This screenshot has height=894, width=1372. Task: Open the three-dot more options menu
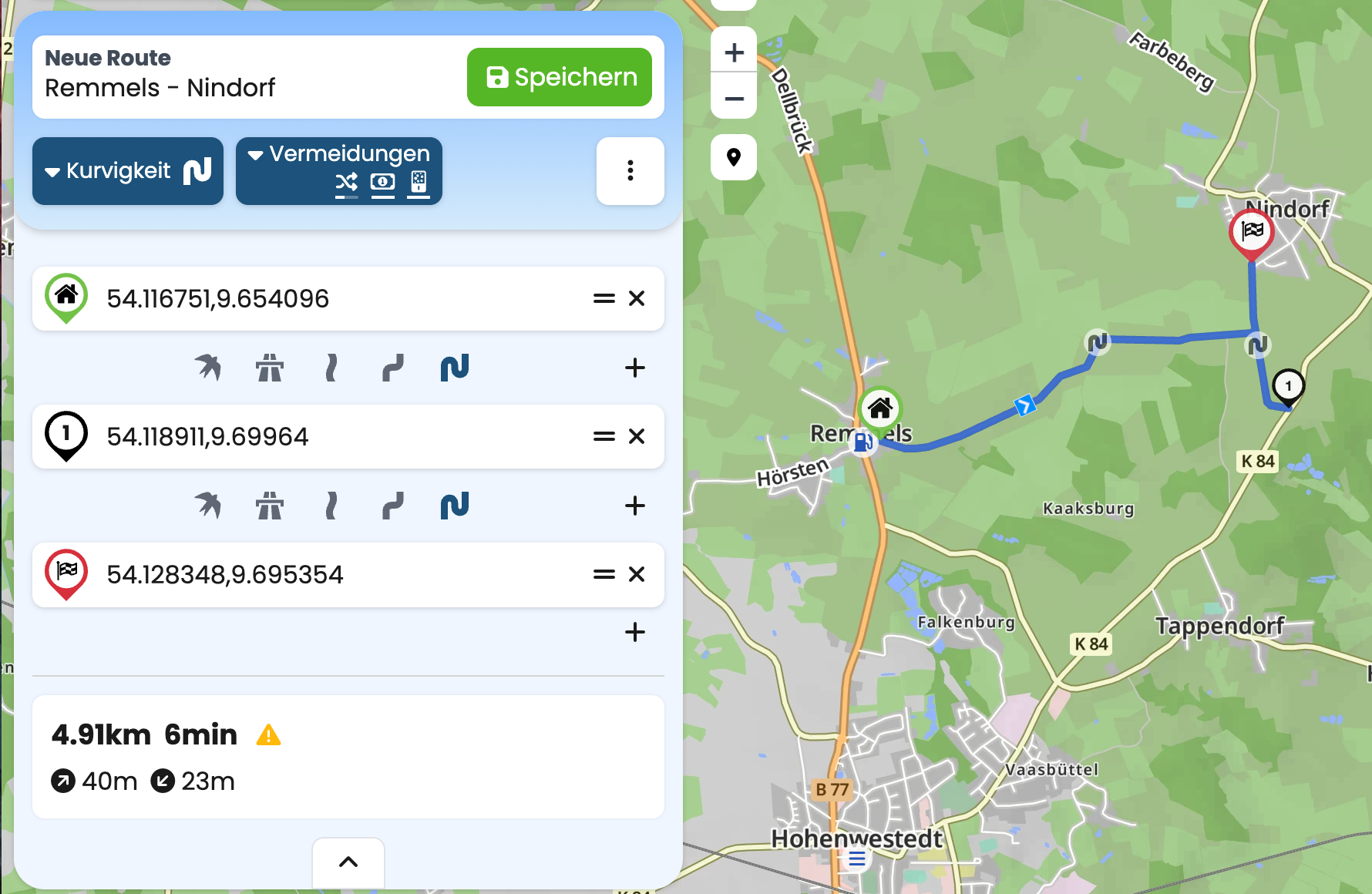pos(630,171)
